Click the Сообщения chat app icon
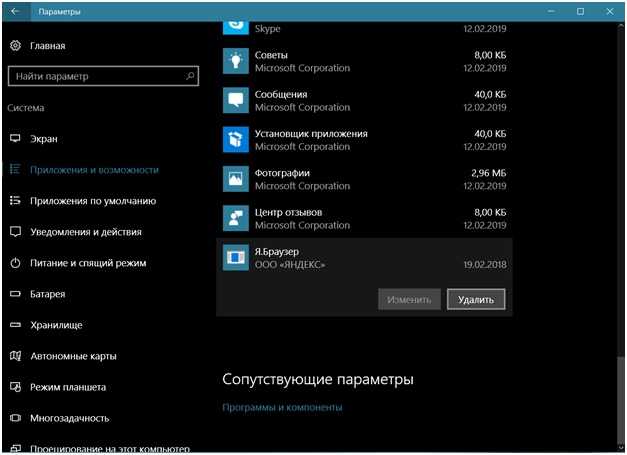627x455 pixels. 236,100
